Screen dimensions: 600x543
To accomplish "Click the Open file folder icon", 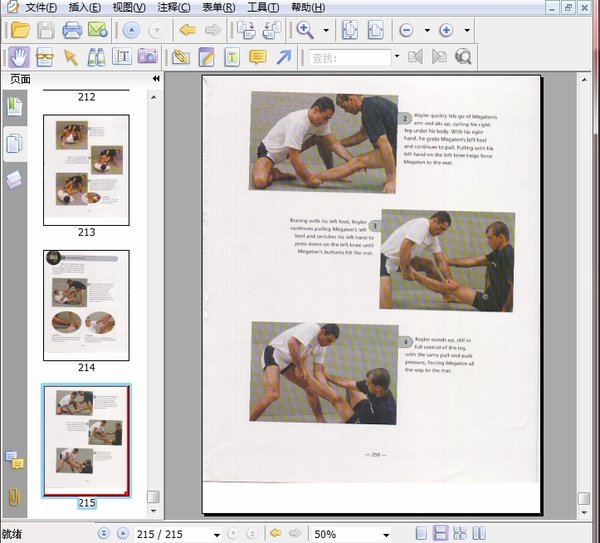I will 19,31.
